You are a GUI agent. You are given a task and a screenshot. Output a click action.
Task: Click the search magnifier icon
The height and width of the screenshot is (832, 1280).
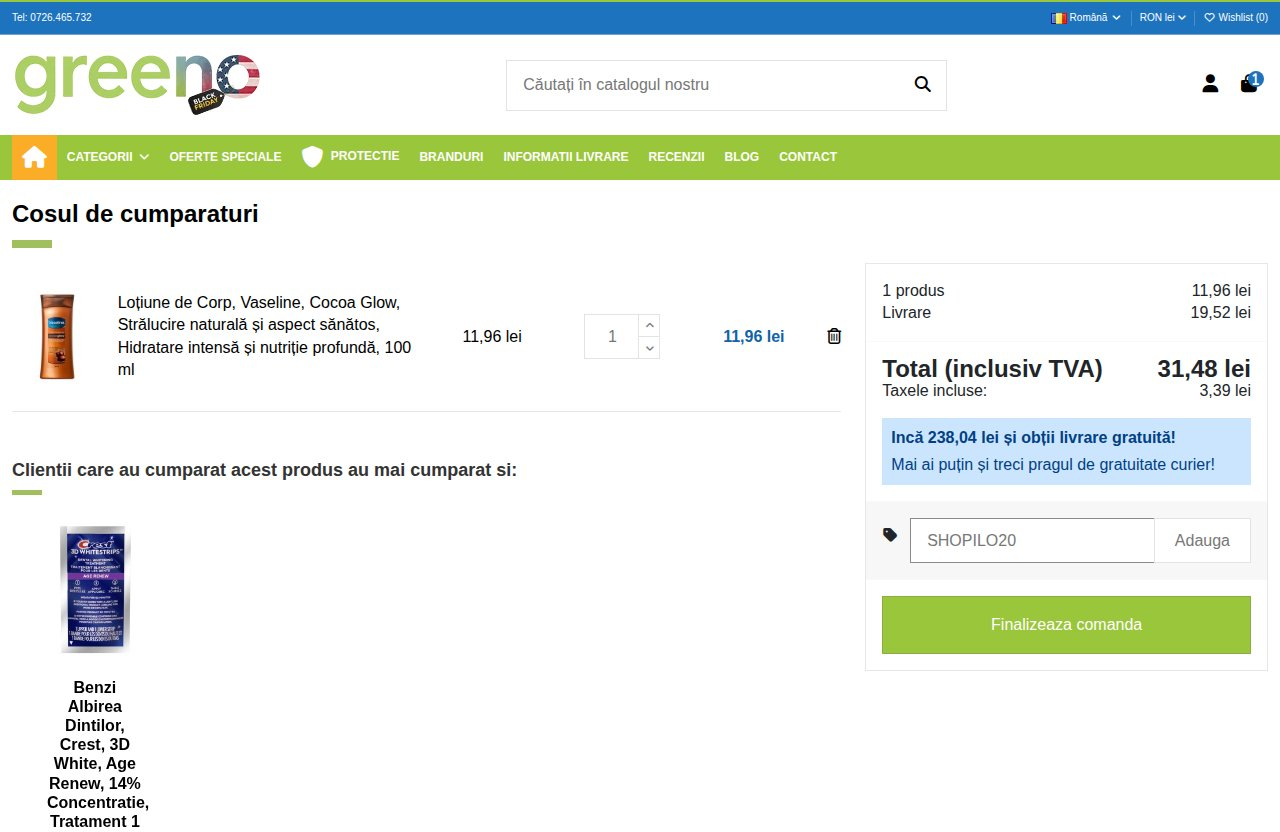922,84
